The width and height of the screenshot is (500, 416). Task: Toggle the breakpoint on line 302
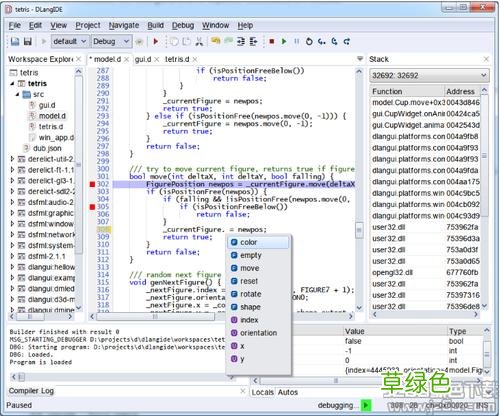92,184
